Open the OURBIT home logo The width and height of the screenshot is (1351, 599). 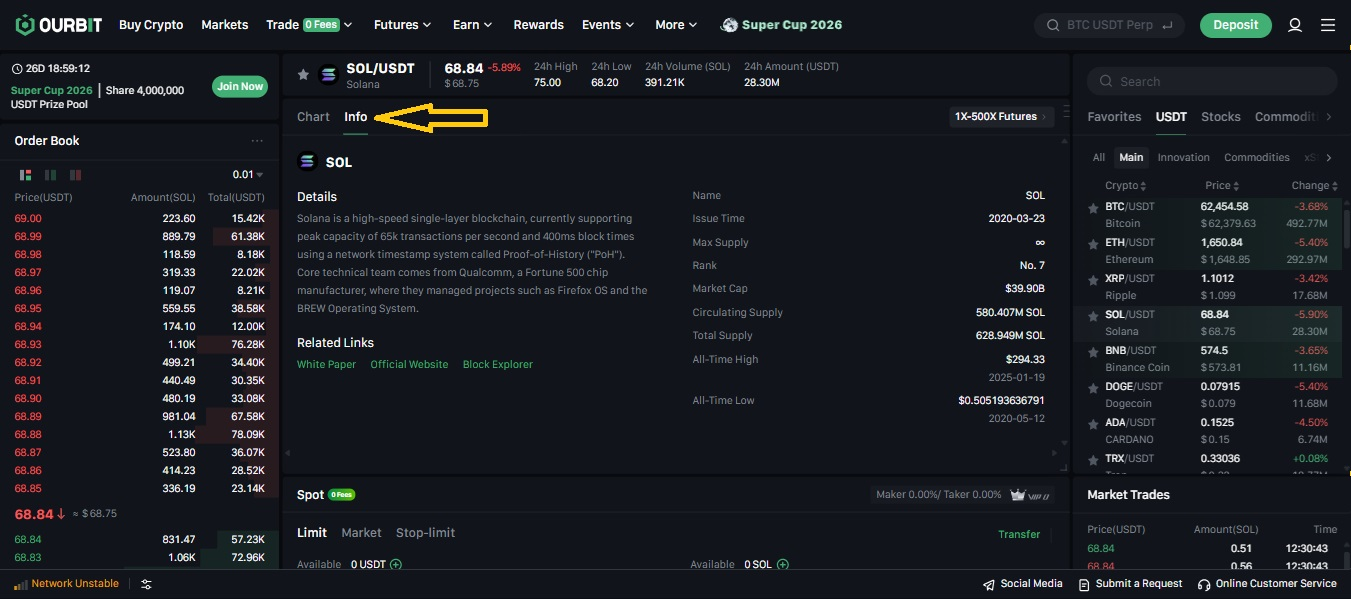click(58, 25)
